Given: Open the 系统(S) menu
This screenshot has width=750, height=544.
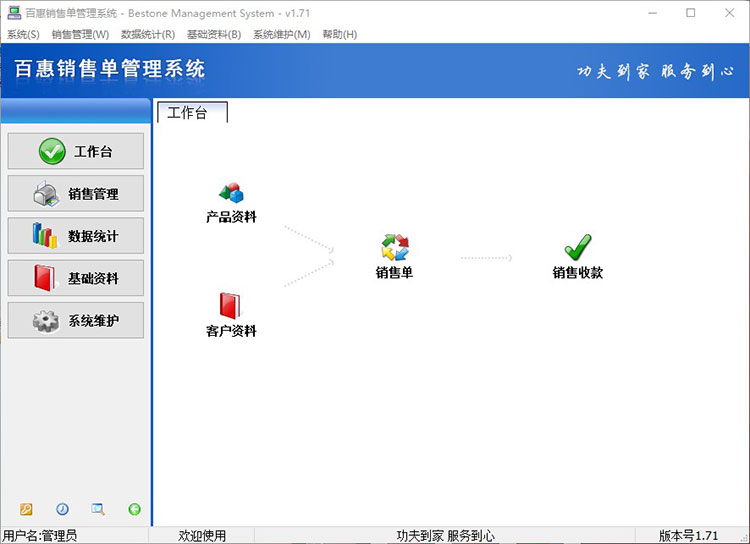Looking at the screenshot, I should coord(23,34).
